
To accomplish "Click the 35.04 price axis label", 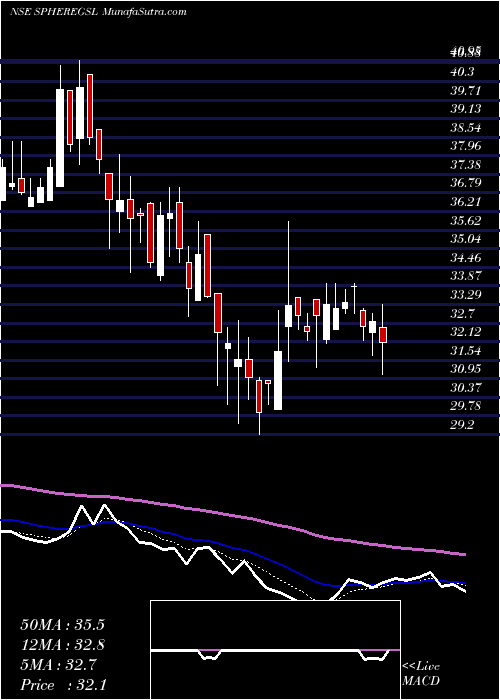I will pos(465,239).
